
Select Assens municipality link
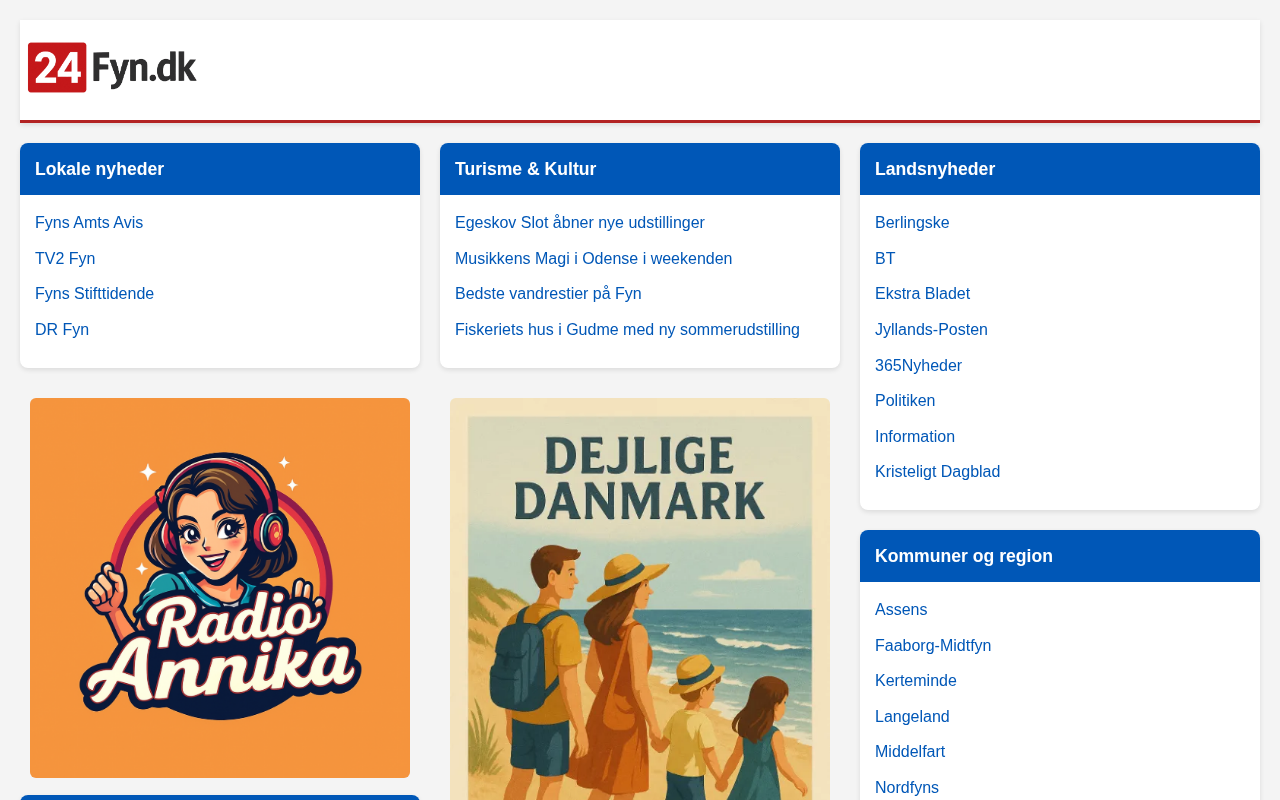[901, 610]
